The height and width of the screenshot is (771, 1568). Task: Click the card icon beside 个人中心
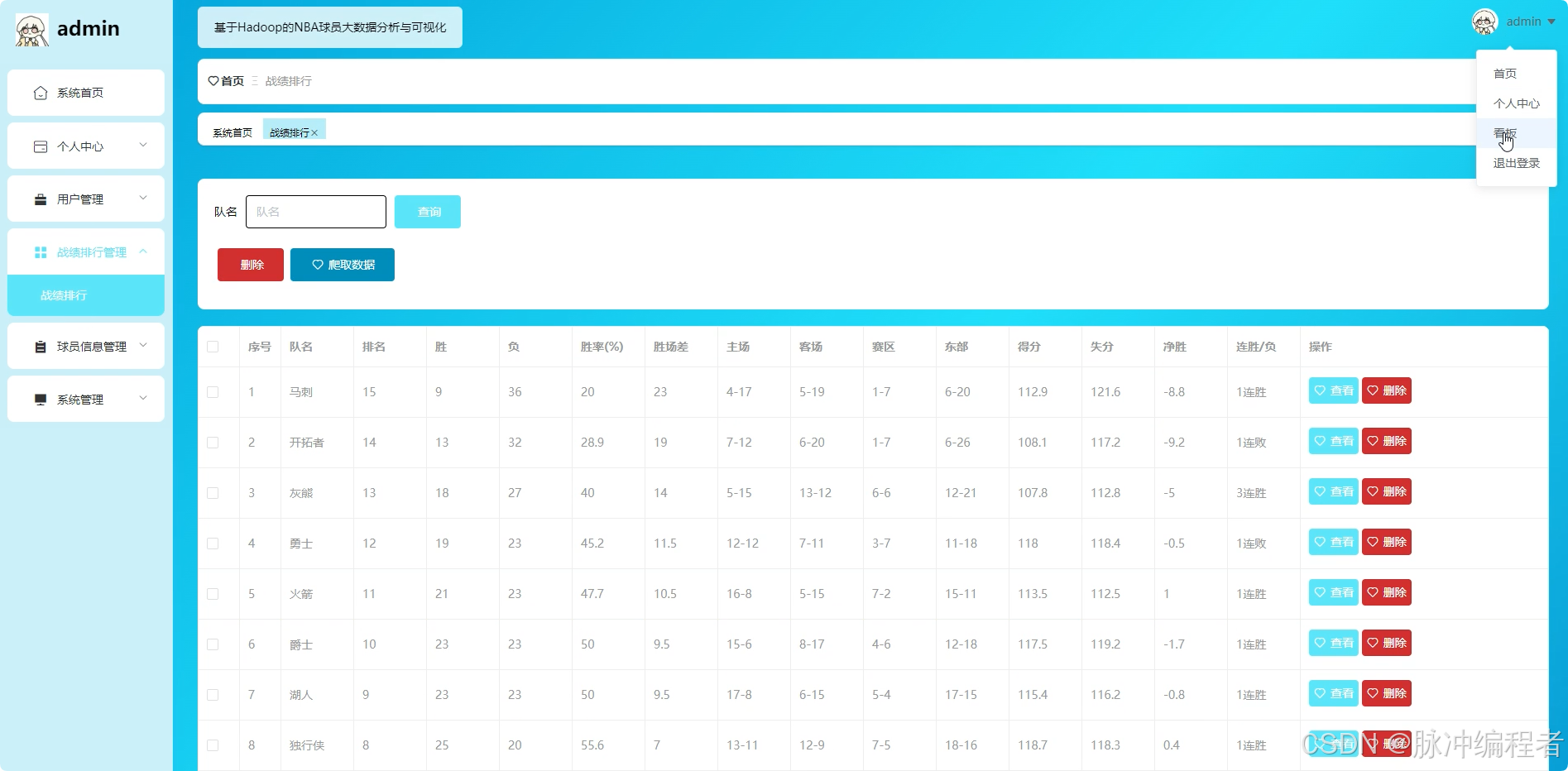[40, 146]
